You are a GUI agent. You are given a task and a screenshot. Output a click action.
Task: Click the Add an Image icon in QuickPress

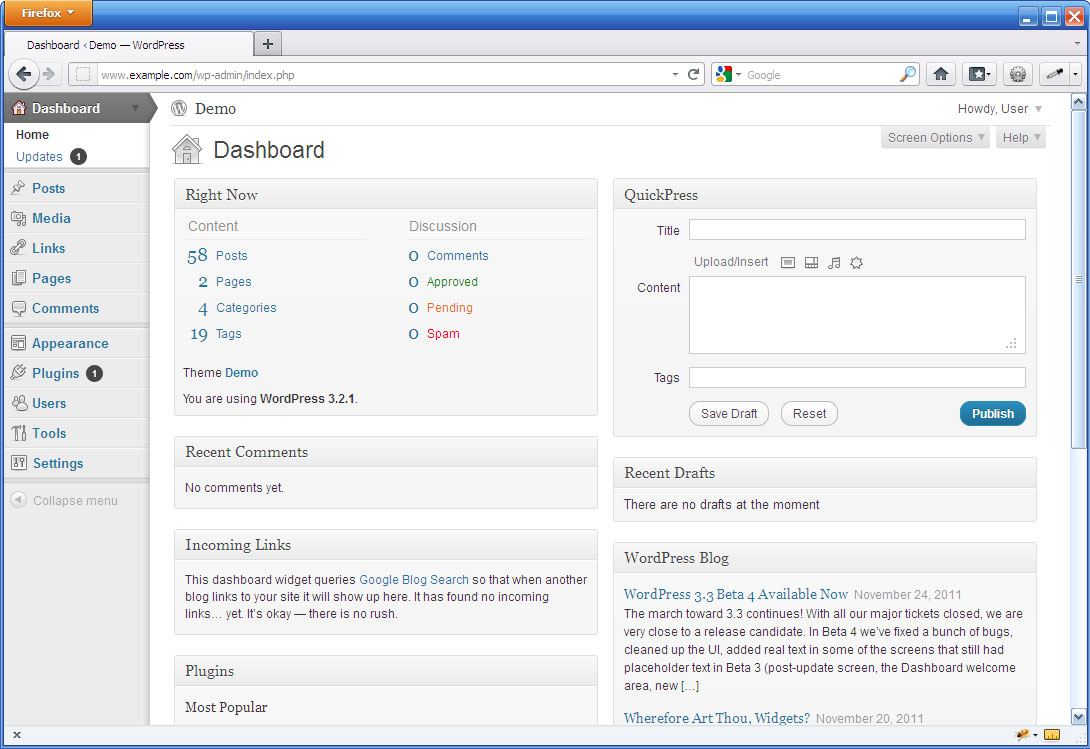pos(788,262)
